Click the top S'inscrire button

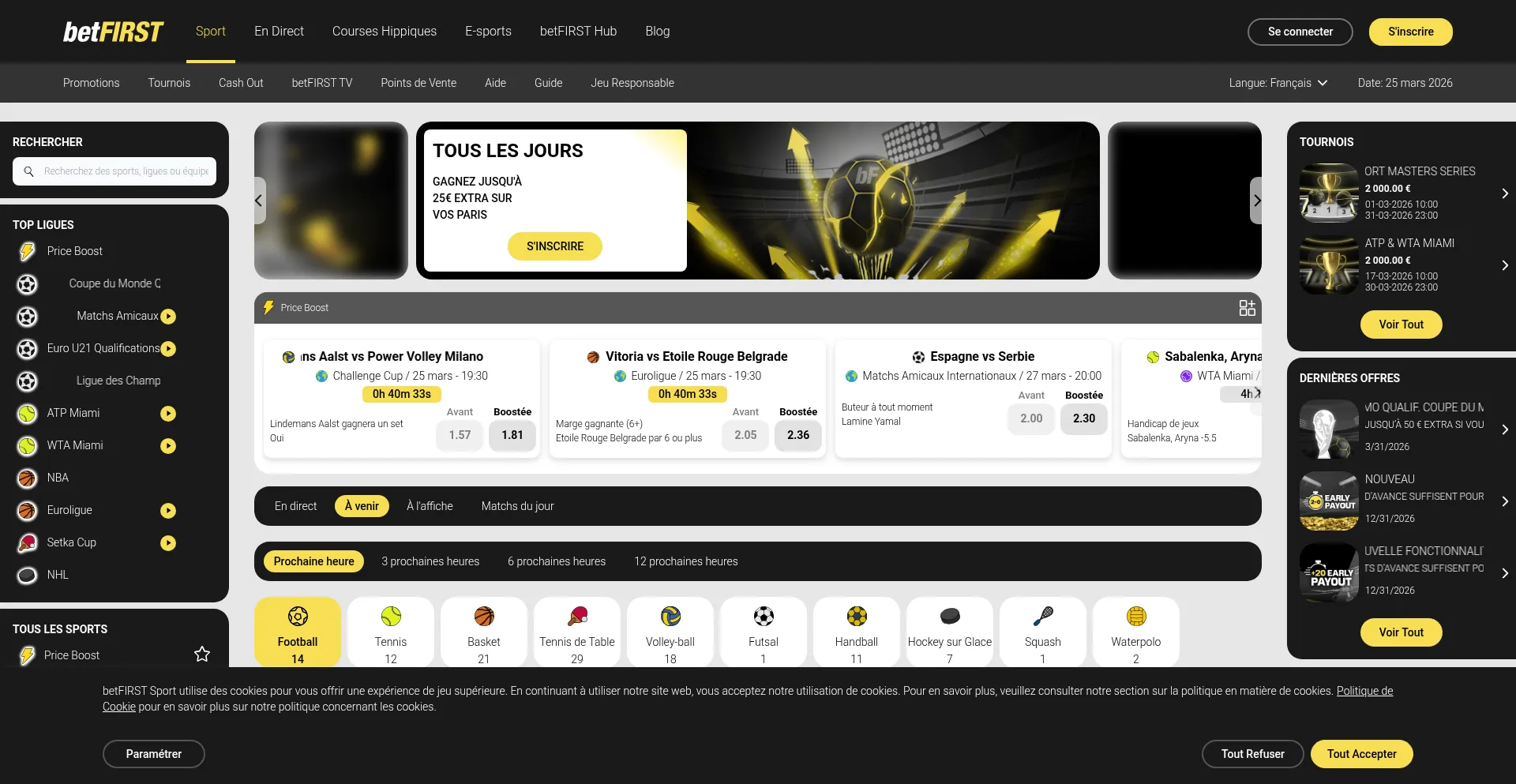(1410, 32)
